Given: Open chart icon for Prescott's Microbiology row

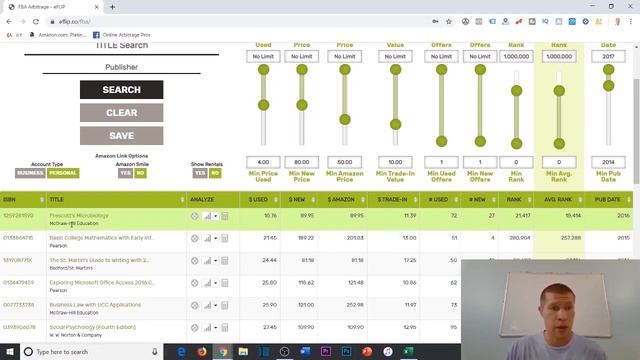Looking at the screenshot, I should pos(207,216).
